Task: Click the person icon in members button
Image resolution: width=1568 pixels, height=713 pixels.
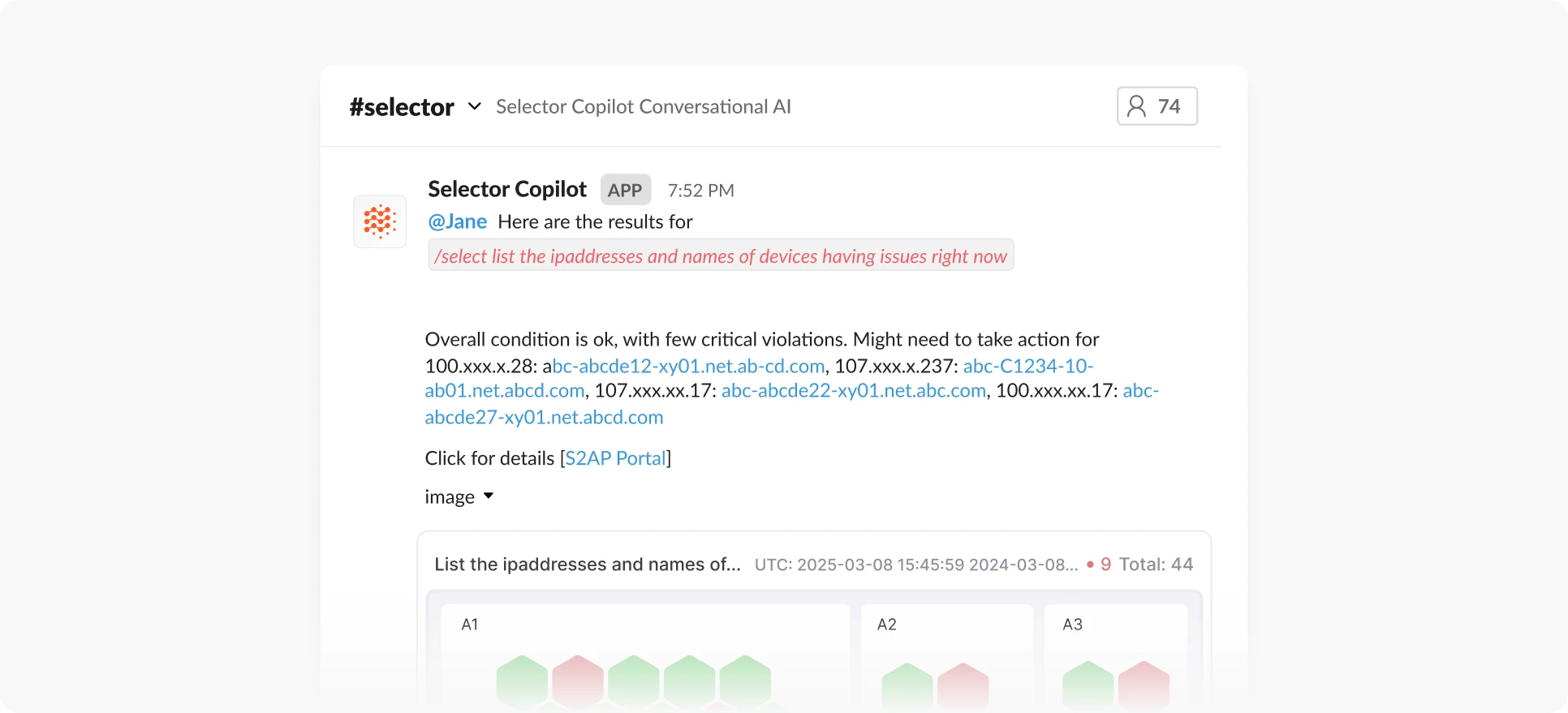Action: click(1137, 106)
